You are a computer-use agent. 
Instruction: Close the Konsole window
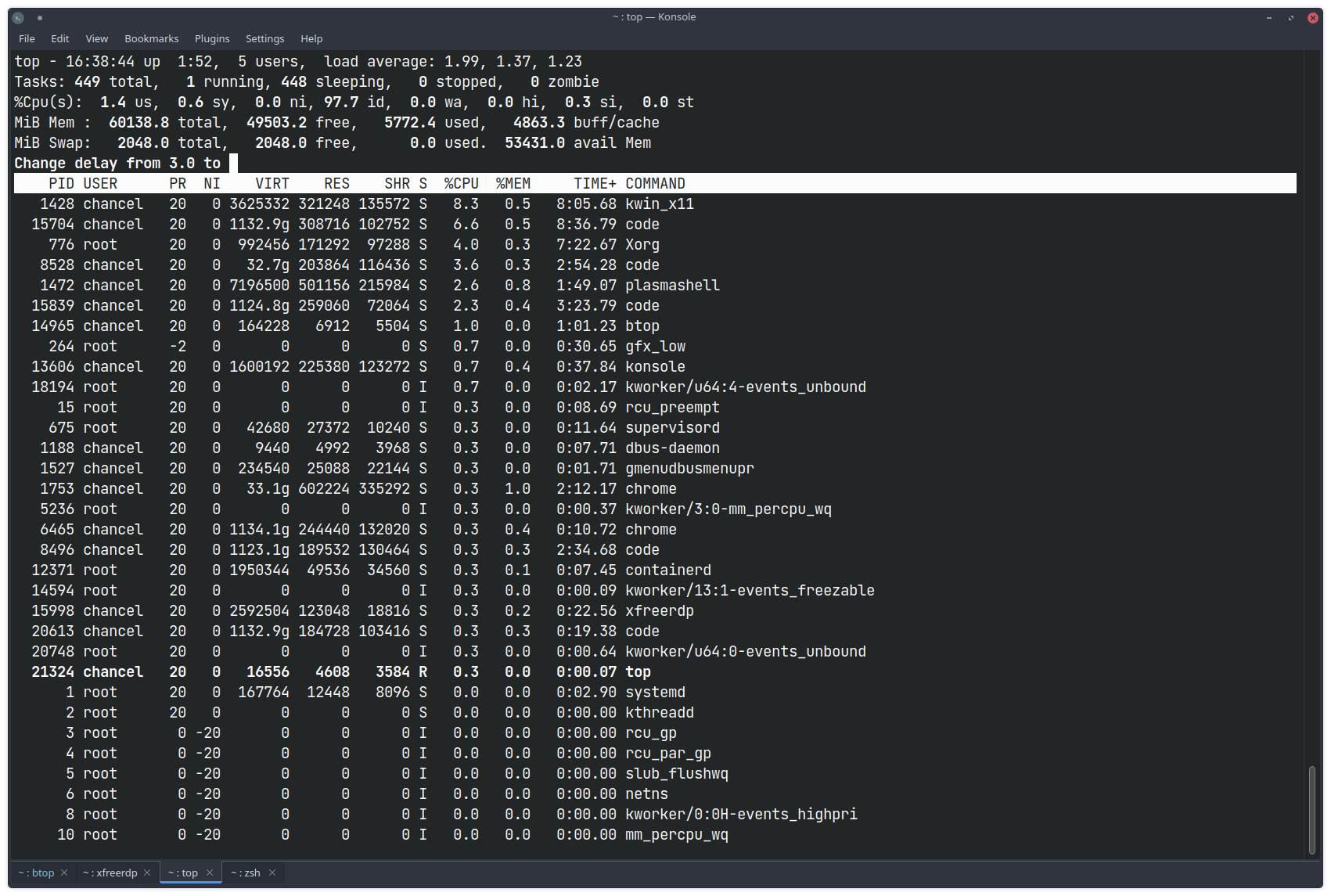coord(1313,17)
